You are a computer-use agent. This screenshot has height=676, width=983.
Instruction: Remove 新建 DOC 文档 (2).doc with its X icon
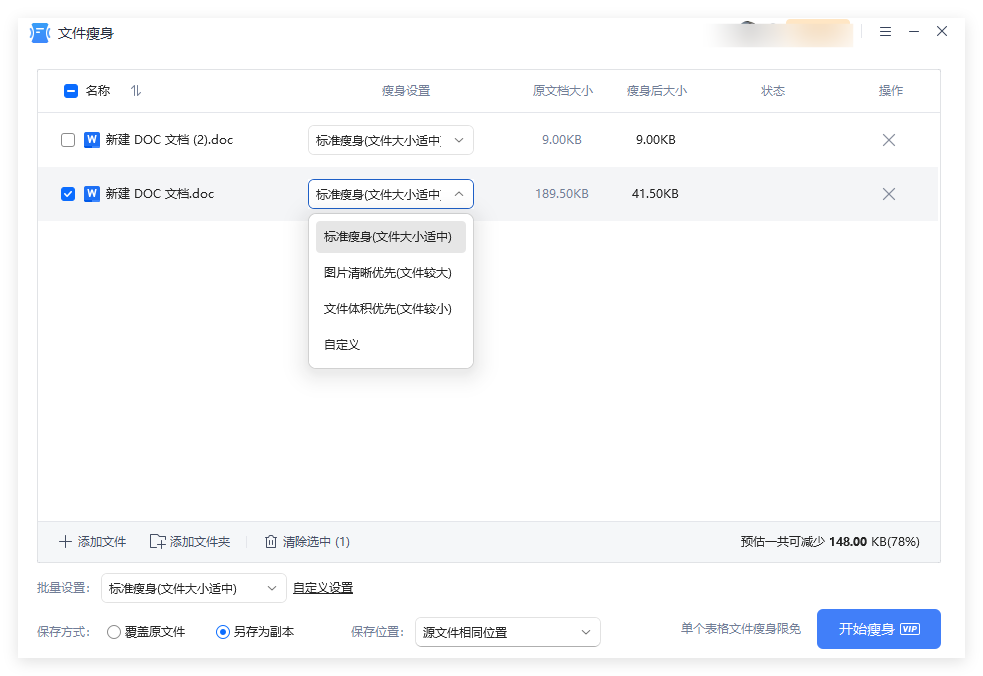click(888, 140)
